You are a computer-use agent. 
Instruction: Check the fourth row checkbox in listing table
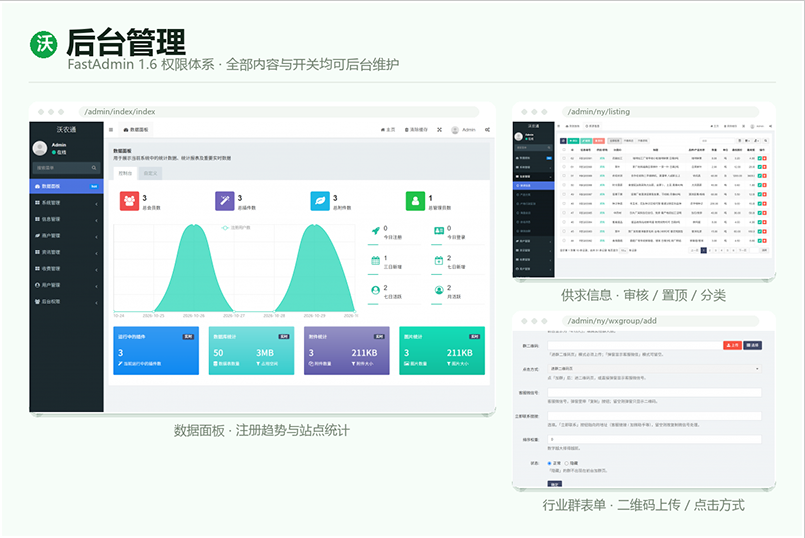pos(564,185)
